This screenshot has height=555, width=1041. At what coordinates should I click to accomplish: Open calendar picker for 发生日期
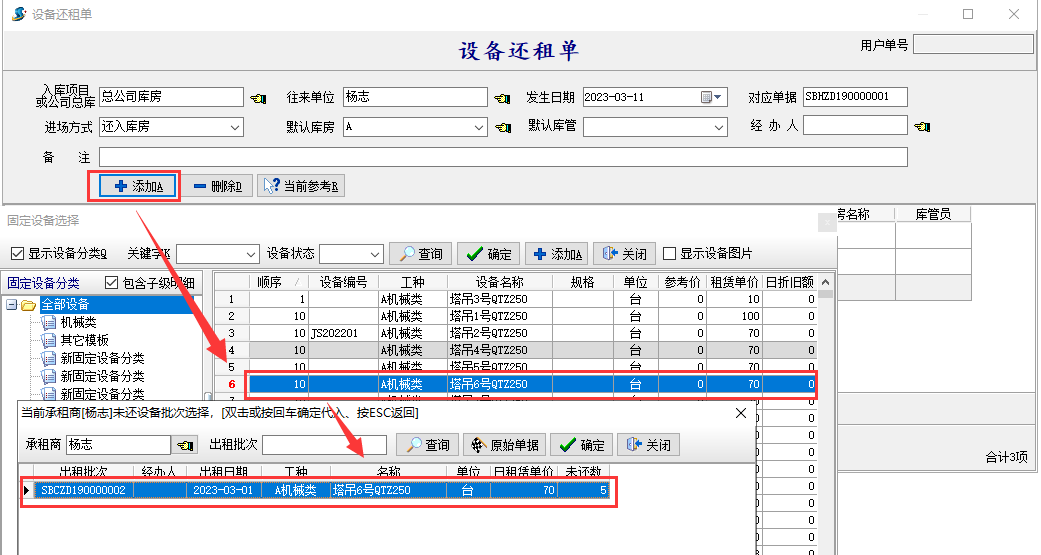coord(706,98)
